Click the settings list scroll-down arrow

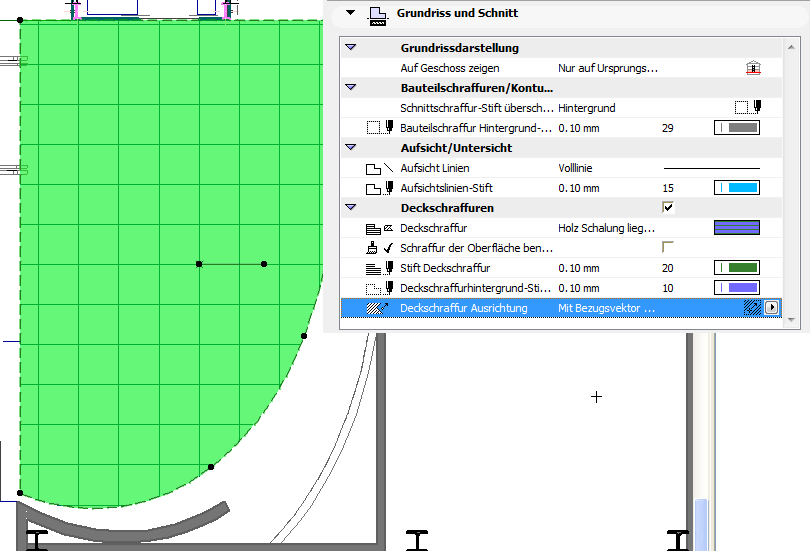[791, 319]
